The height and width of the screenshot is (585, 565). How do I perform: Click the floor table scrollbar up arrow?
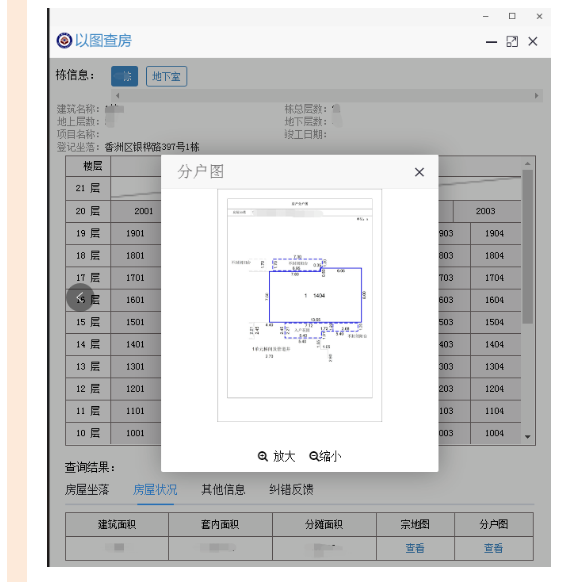pyautogui.click(x=527, y=164)
